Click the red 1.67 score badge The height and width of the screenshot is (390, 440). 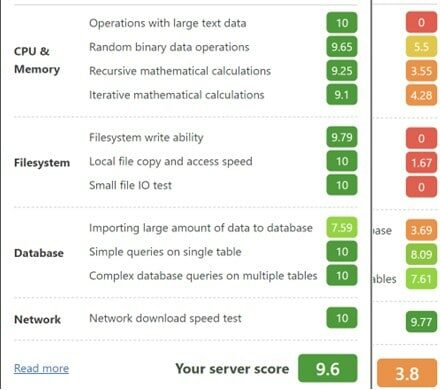point(421,162)
